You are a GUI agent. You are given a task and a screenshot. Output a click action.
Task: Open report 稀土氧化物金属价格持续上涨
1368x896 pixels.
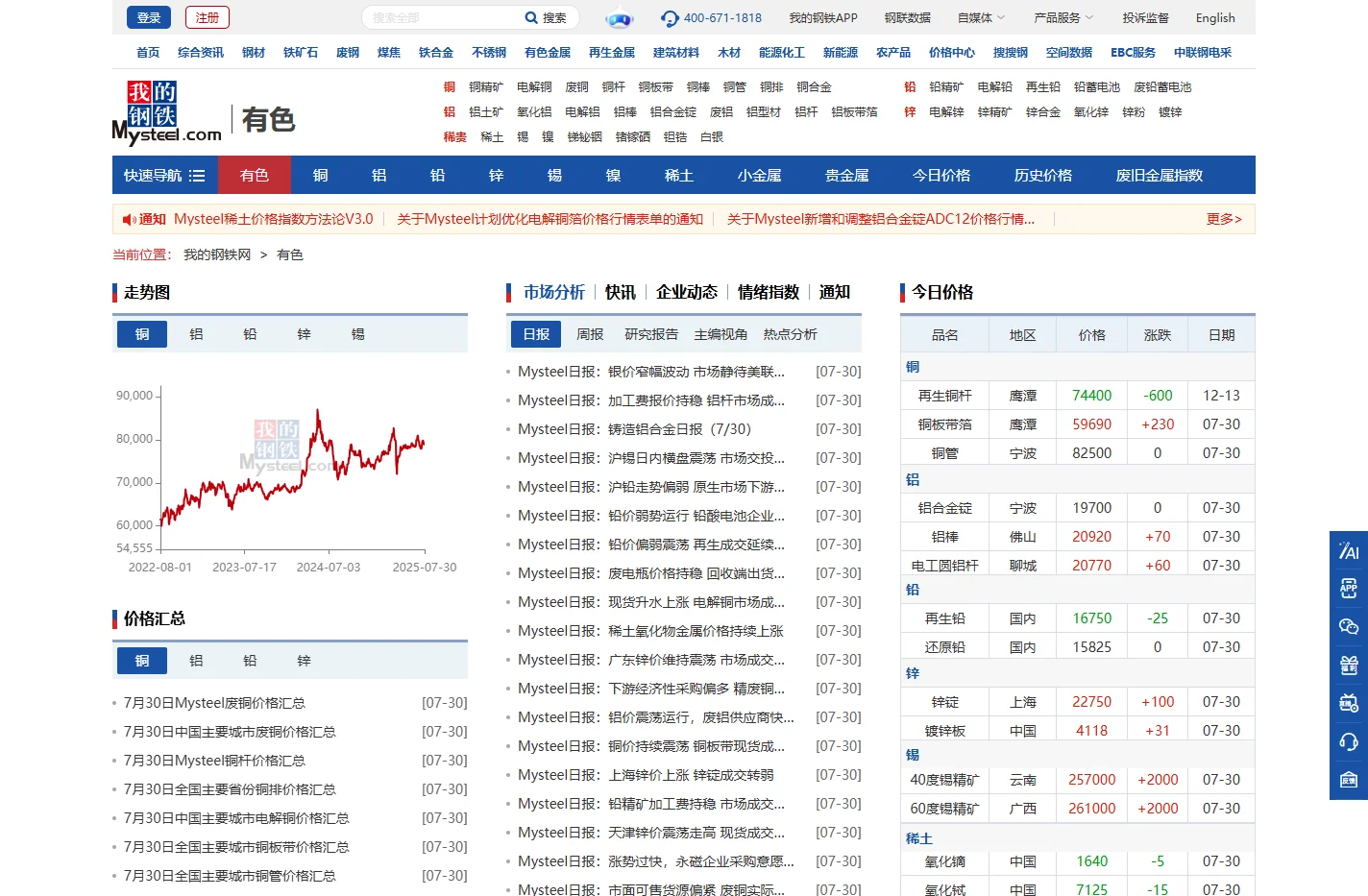coord(650,631)
